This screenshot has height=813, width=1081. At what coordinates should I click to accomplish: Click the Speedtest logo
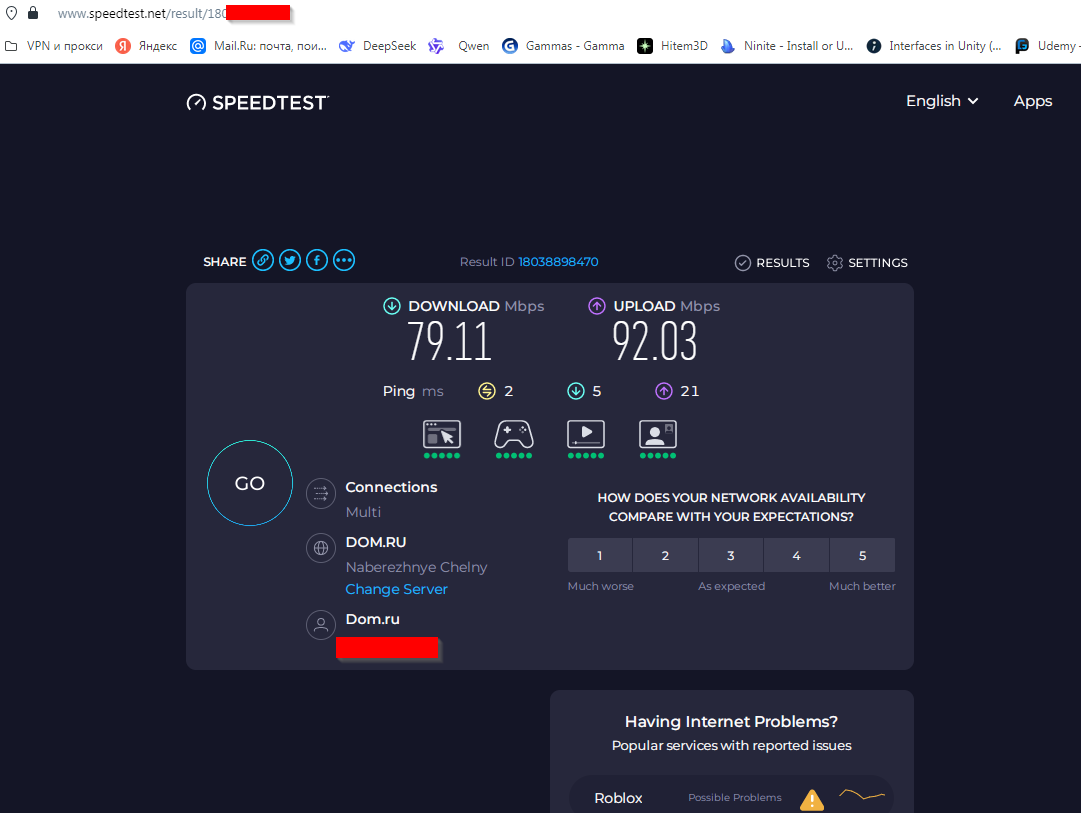(258, 103)
